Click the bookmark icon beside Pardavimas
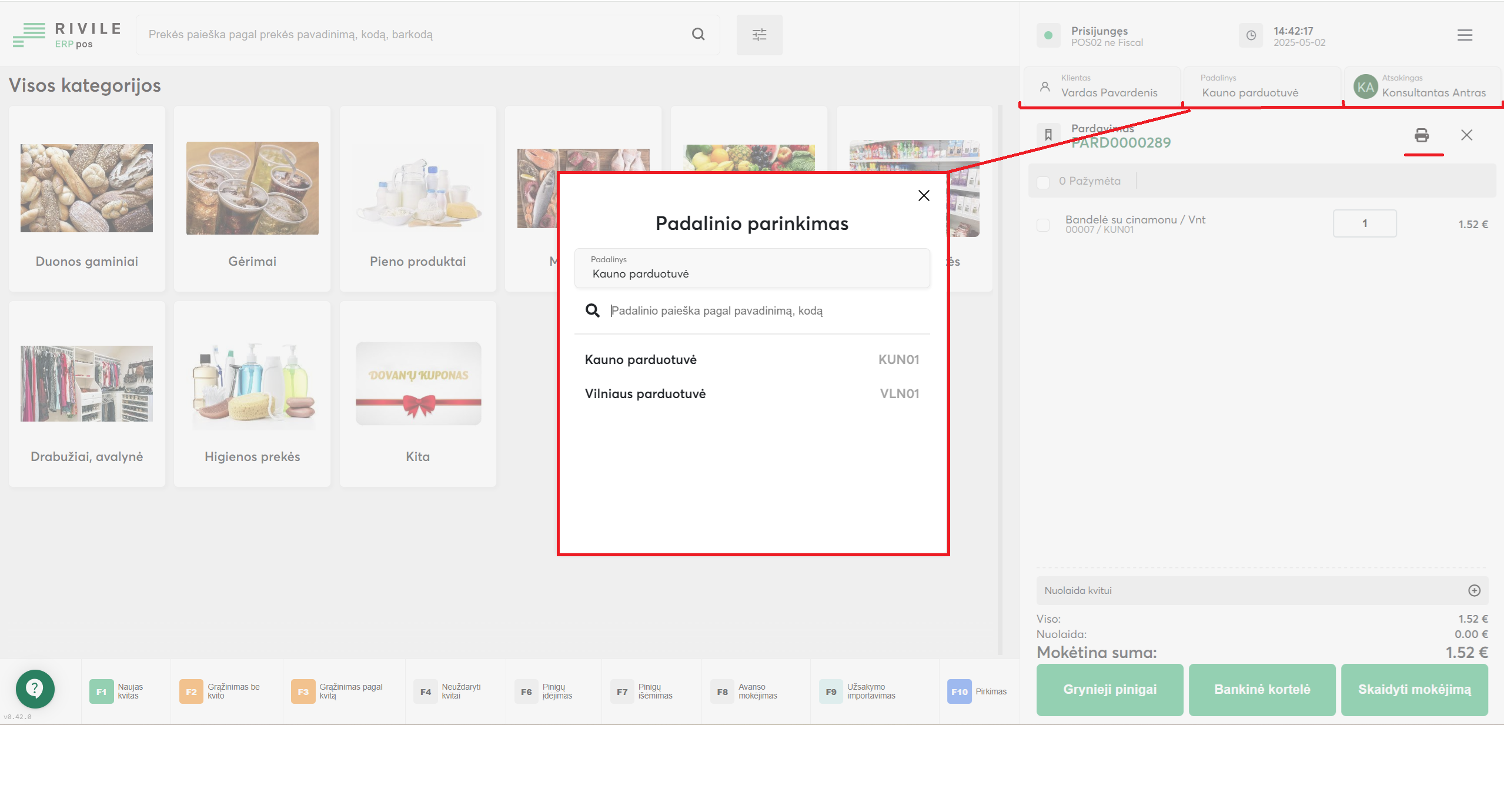1504x812 pixels. (x=1048, y=135)
